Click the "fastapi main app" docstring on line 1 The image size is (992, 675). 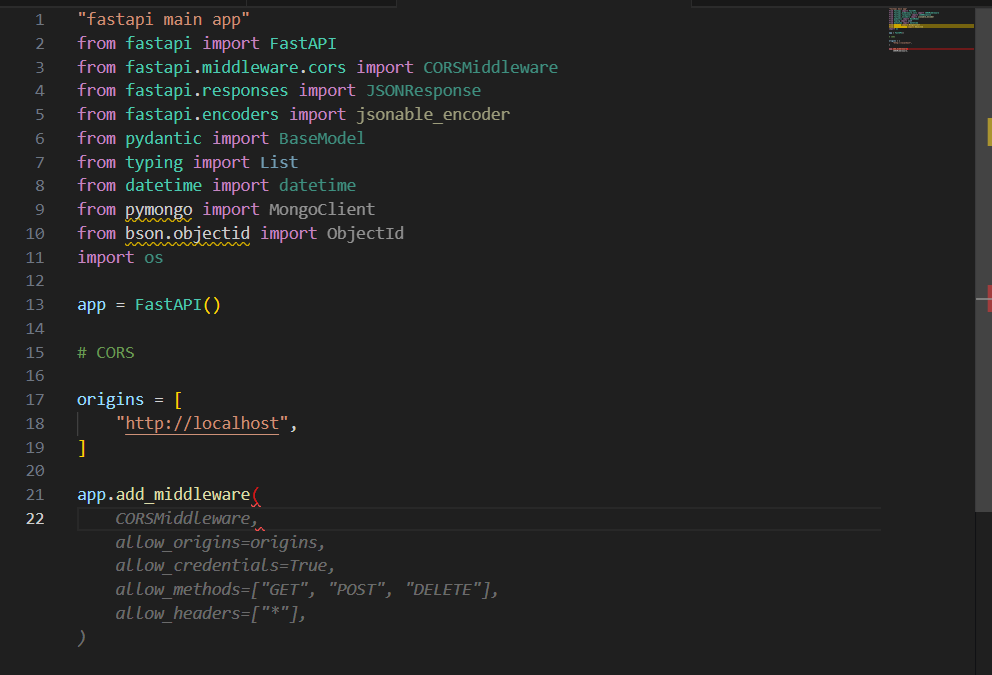click(x=163, y=20)
